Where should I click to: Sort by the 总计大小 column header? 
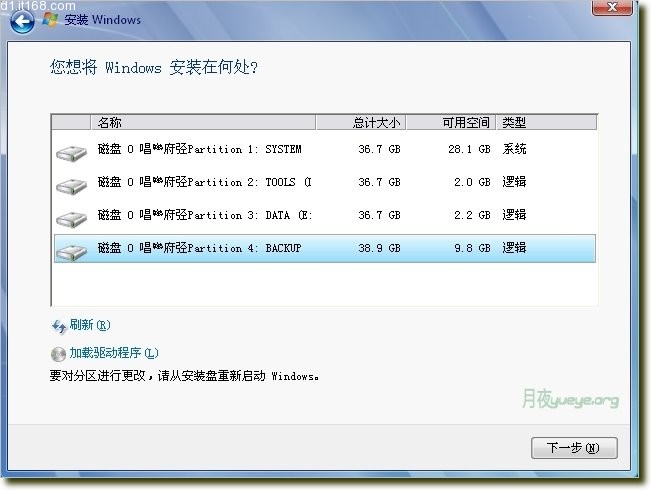(x=361, y=122)
